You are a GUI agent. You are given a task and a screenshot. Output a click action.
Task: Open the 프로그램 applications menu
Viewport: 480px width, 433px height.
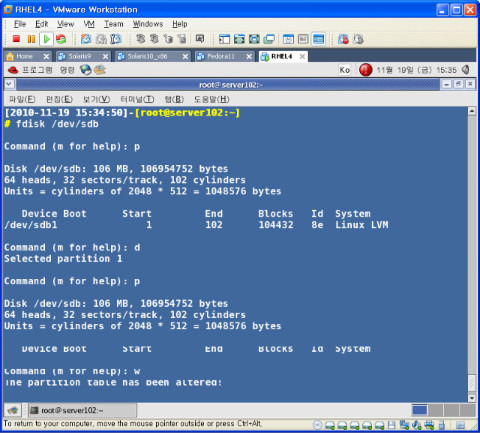coord(37,70)
